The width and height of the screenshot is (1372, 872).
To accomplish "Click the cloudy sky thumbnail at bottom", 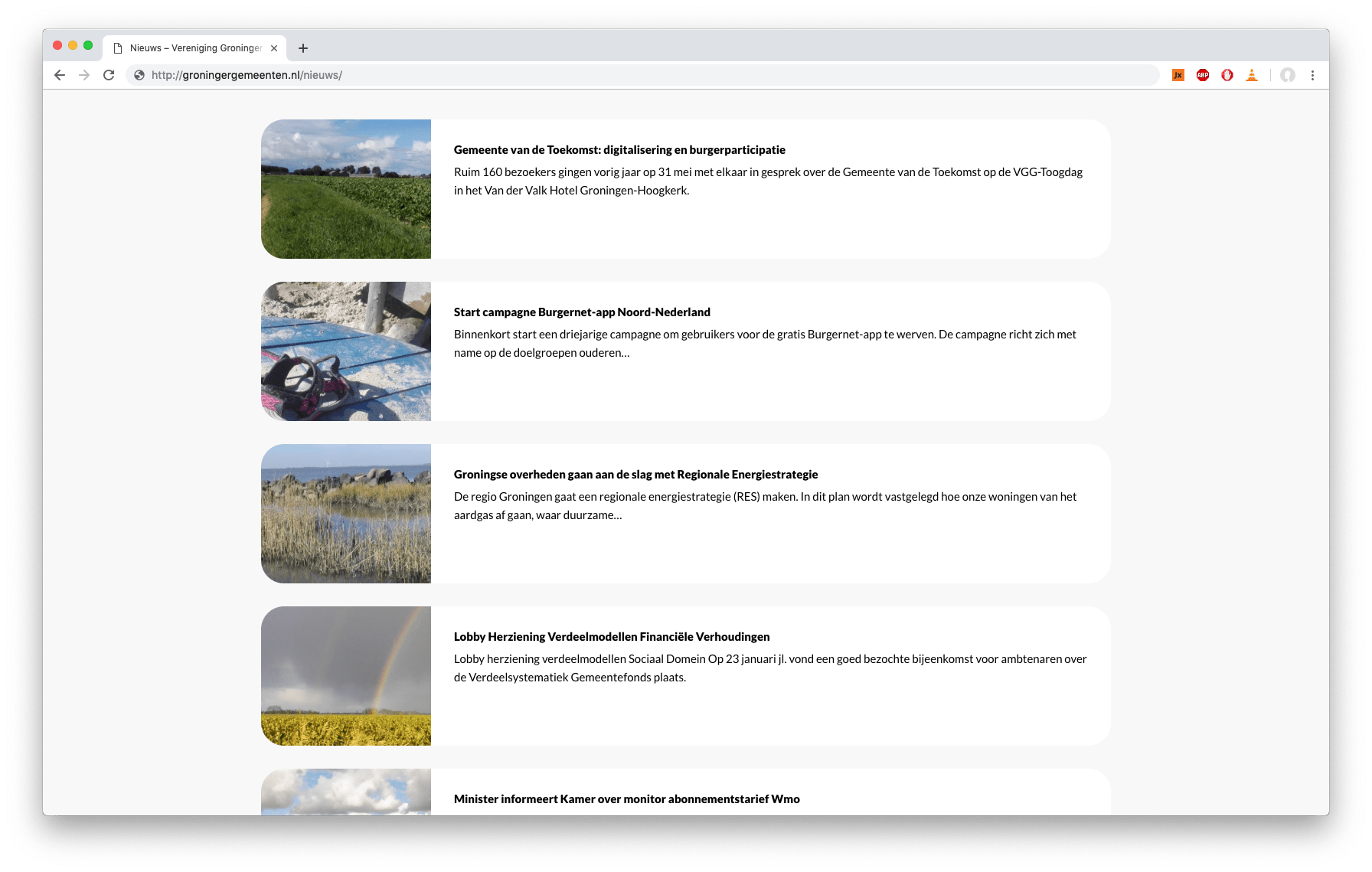I will coord(346,792).
